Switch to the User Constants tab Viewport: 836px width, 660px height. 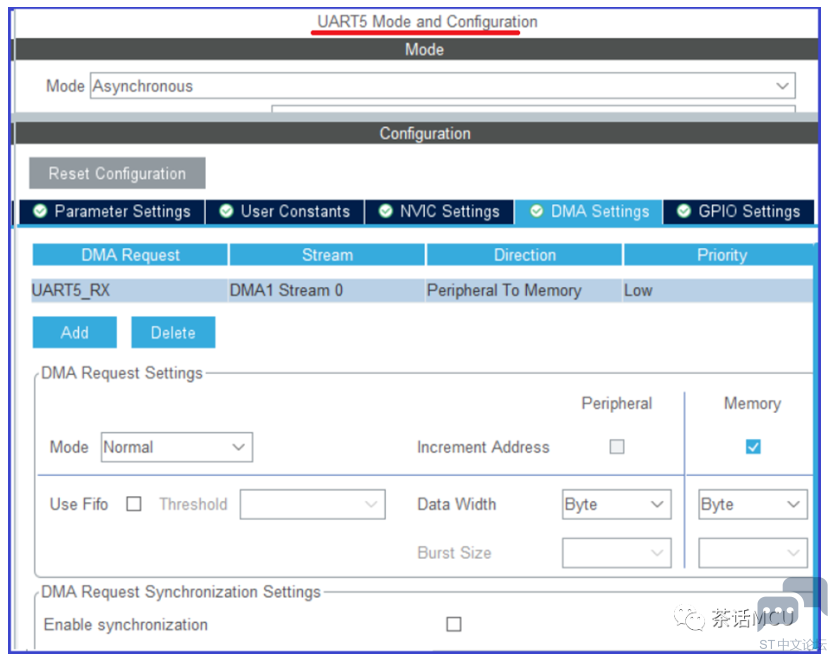pyautogui.click(x=285, y=212)
